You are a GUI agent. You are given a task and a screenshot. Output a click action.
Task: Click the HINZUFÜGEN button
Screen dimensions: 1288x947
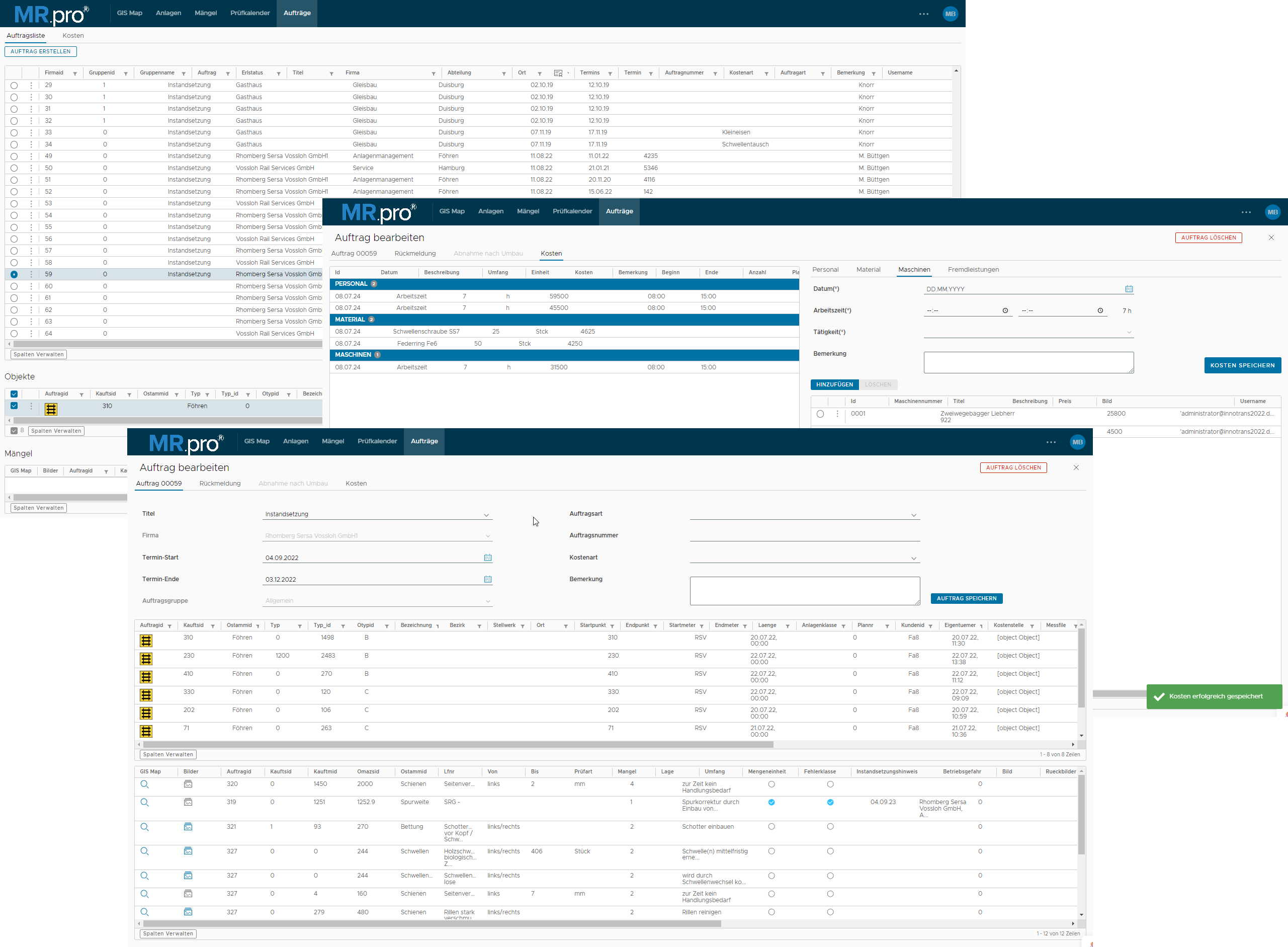(x=834, y=384)
